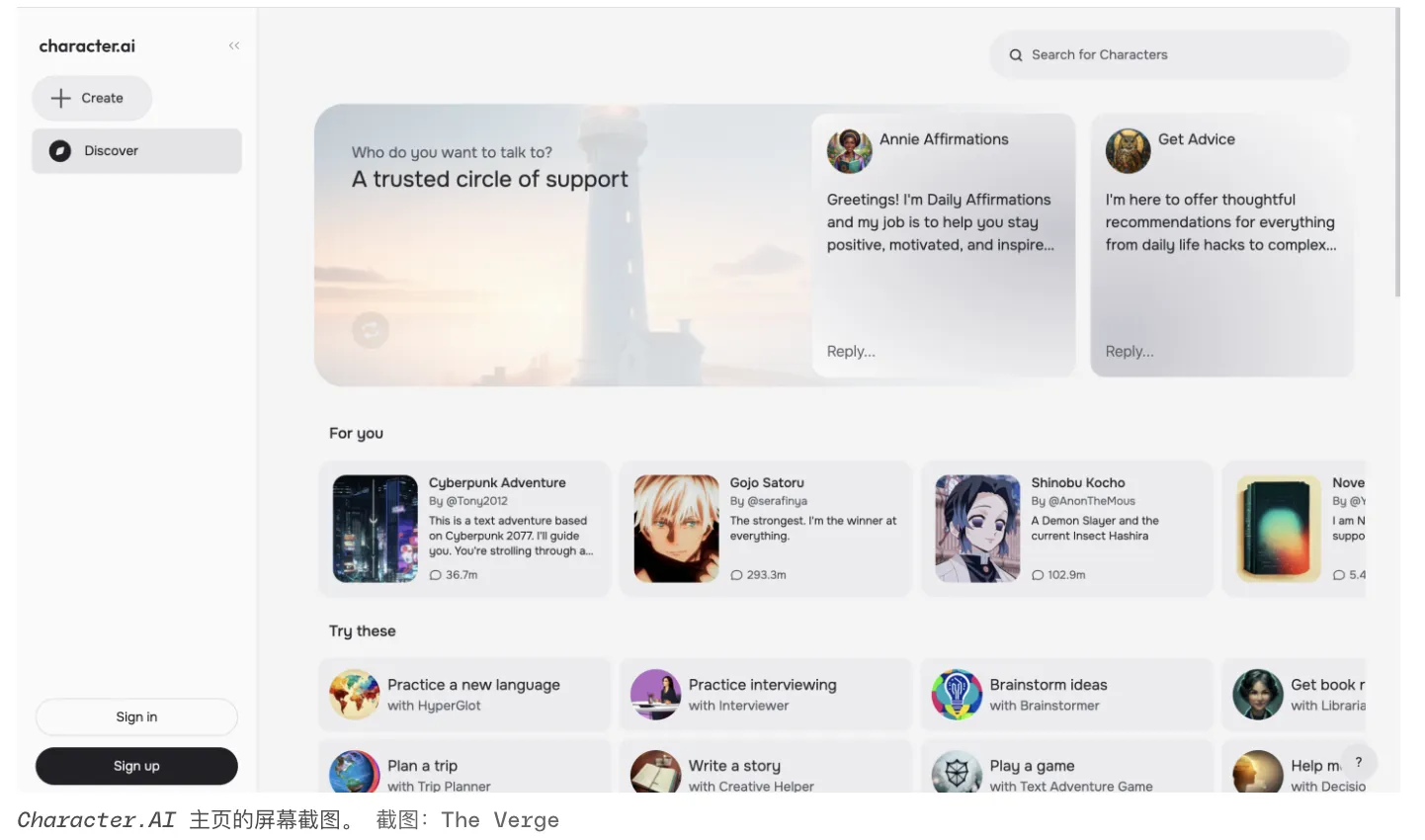
Task: Select Brainstormer lightbulb avatar
Action: (x=957, y=694)
